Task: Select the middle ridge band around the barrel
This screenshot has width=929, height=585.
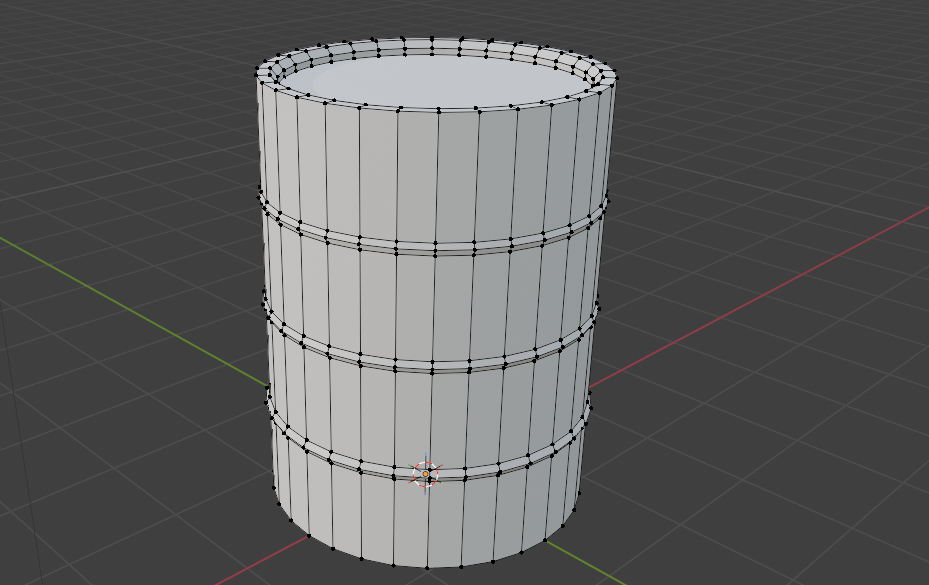Action: (x=432, y=365)
